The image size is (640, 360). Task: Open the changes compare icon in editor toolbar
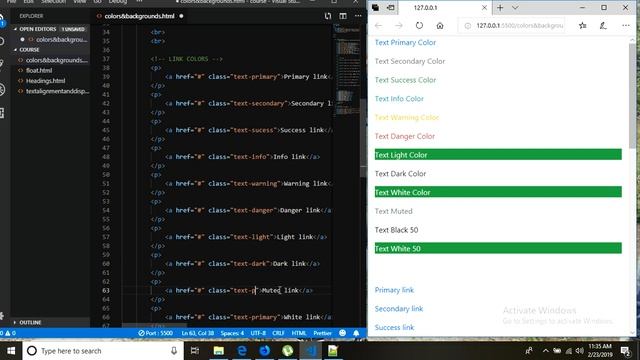pos(328,16)
